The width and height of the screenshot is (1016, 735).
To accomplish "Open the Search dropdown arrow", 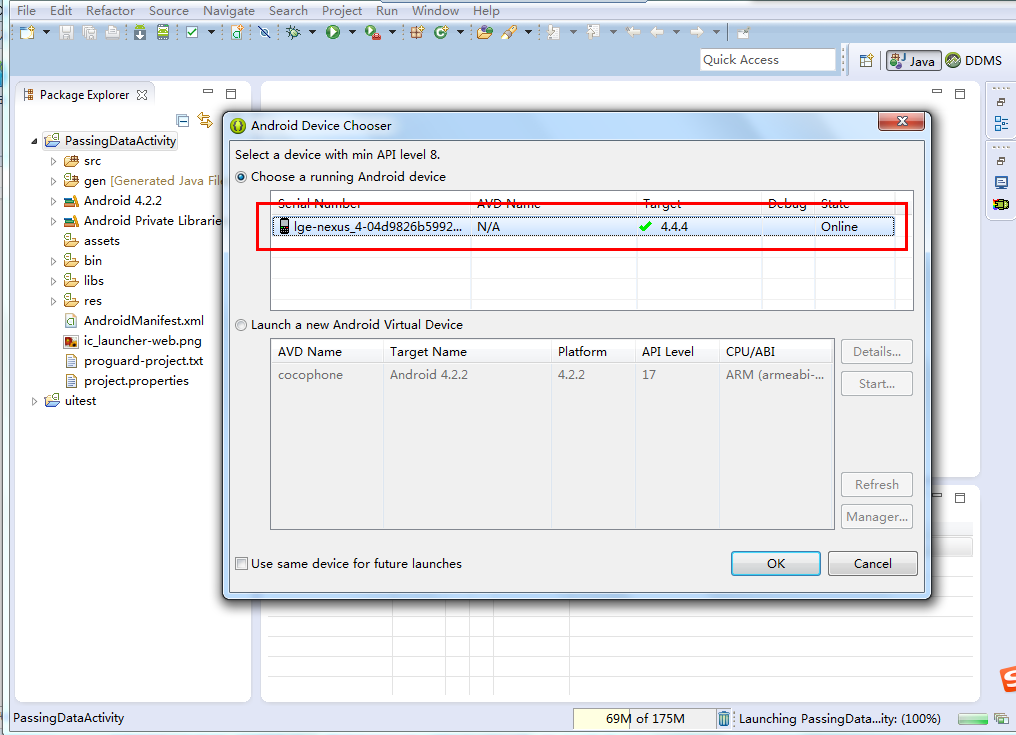I will coord(528,32).
